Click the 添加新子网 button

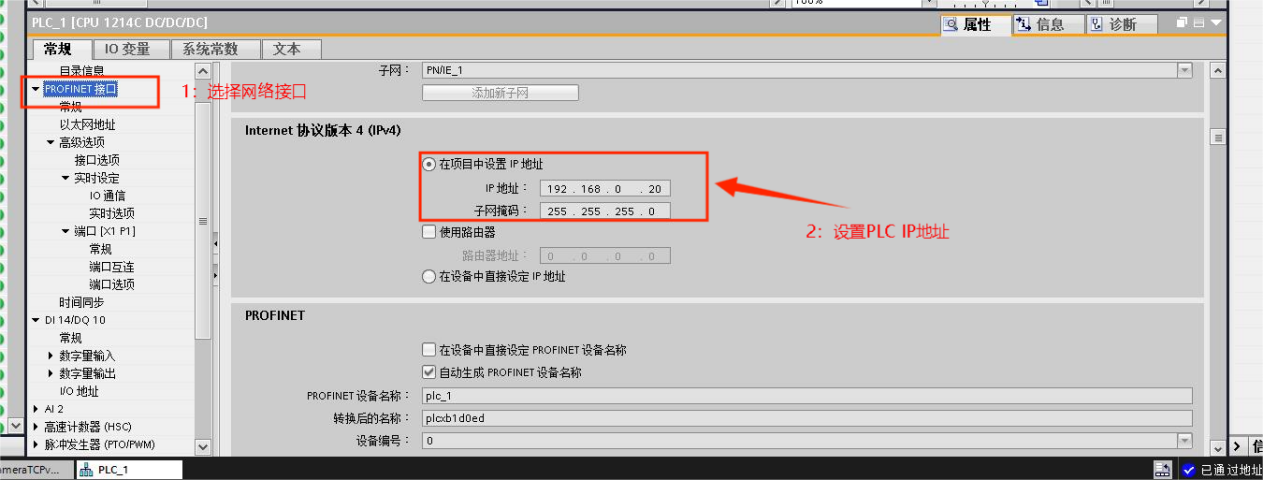tap(500, 93)
